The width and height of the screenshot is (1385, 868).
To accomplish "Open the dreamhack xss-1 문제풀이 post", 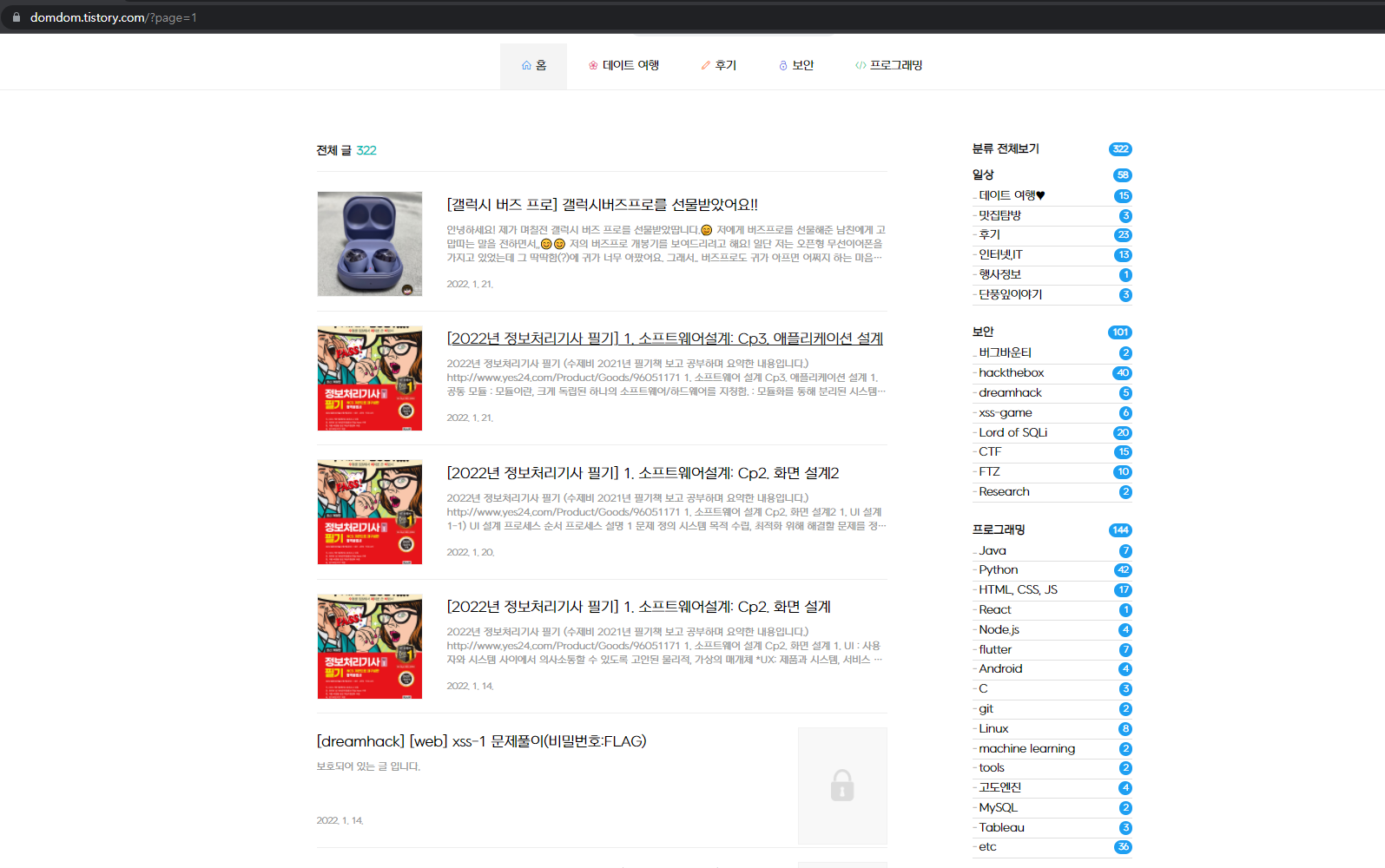I will click(482, 741).
